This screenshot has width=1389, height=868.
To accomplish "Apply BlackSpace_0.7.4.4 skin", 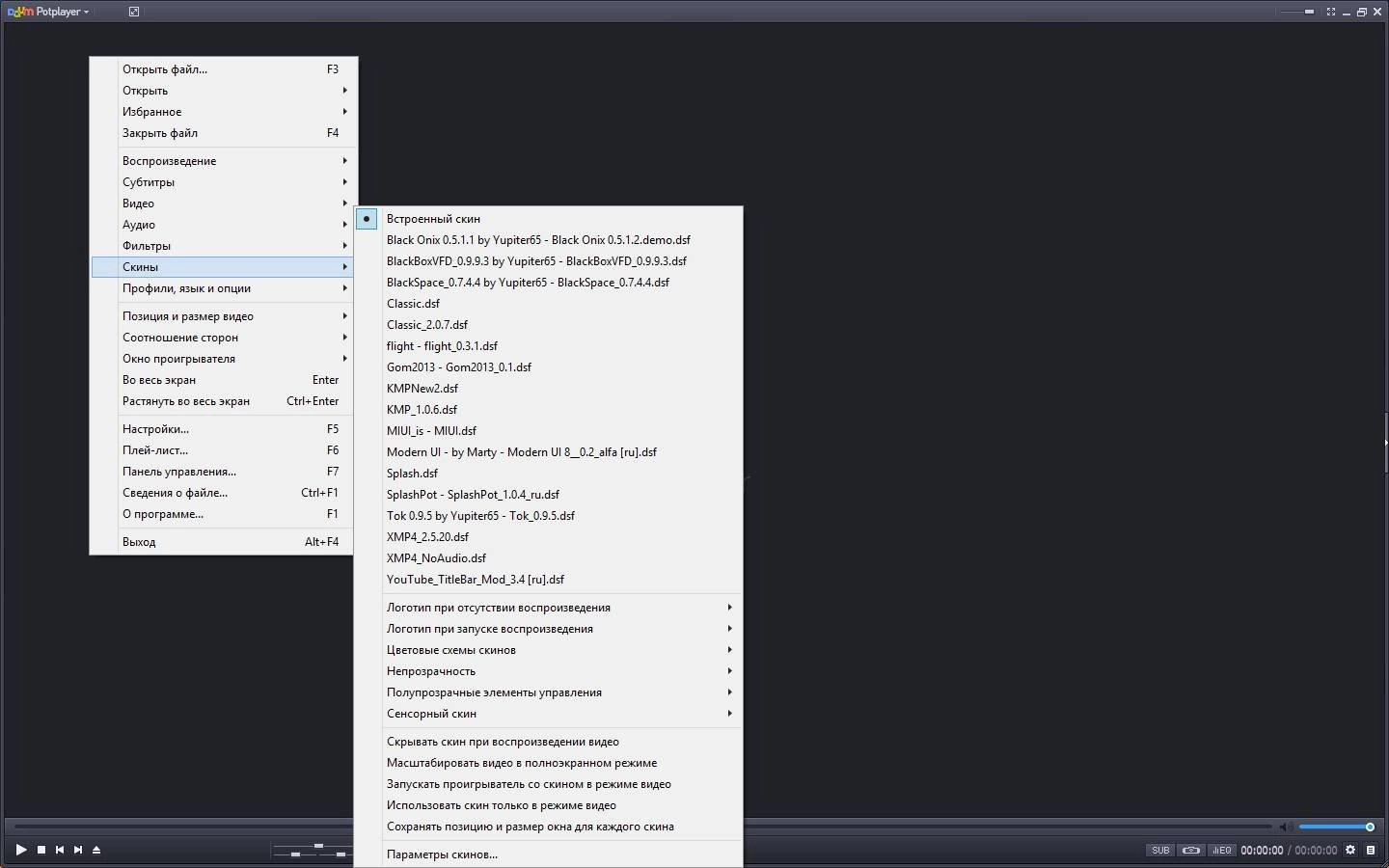I will [x=549, y=283].
